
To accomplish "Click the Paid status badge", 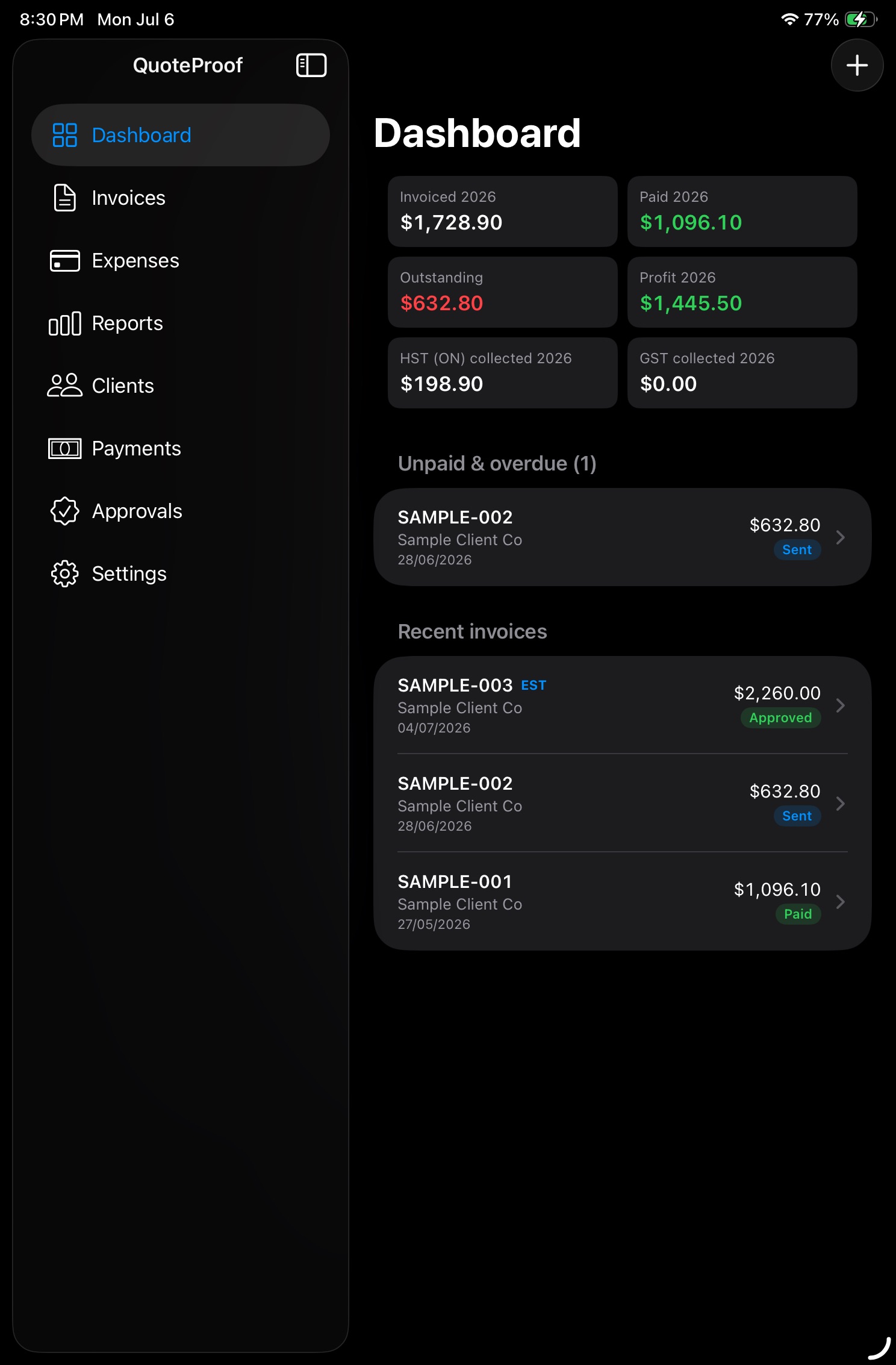I will (x=798, y=914).
